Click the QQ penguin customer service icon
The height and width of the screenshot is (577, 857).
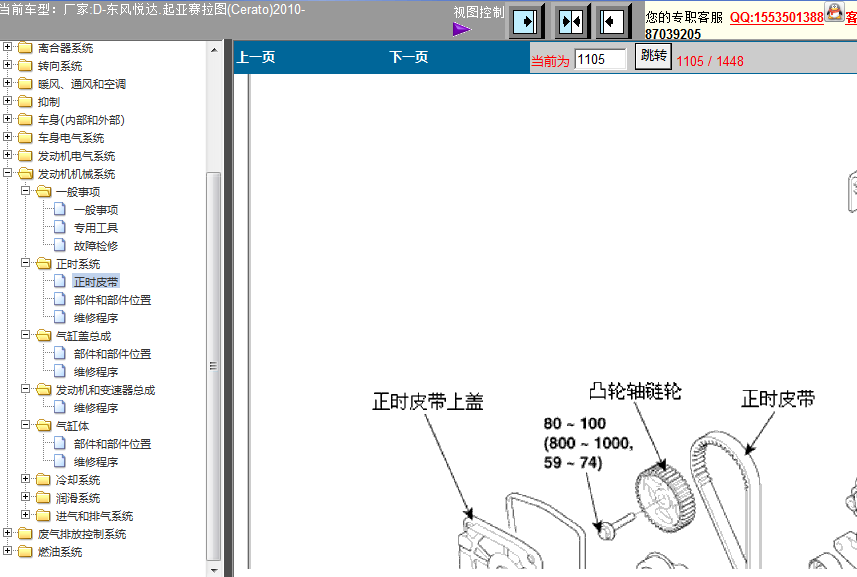(x=834, y=13)
